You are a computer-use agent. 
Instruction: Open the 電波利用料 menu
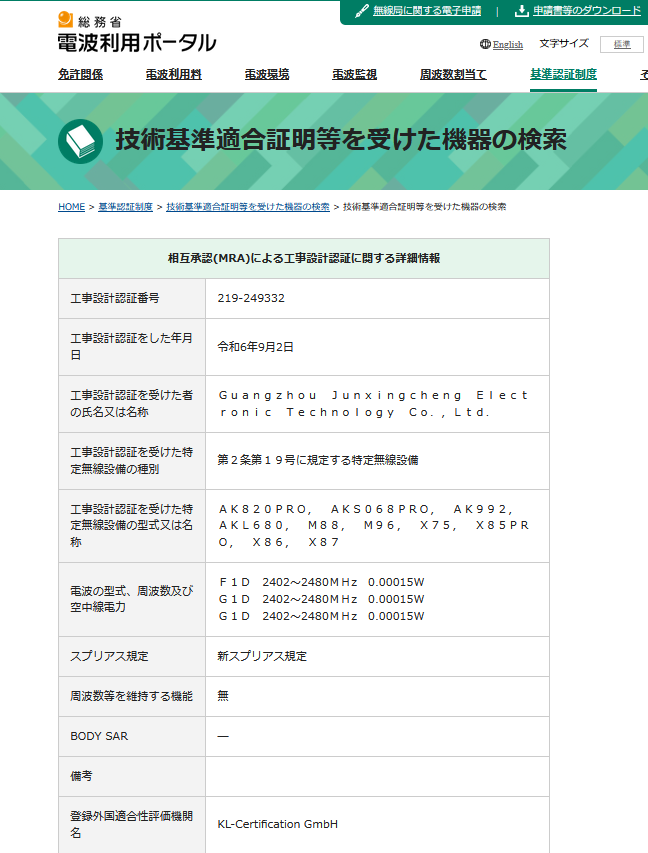point(173,74)
